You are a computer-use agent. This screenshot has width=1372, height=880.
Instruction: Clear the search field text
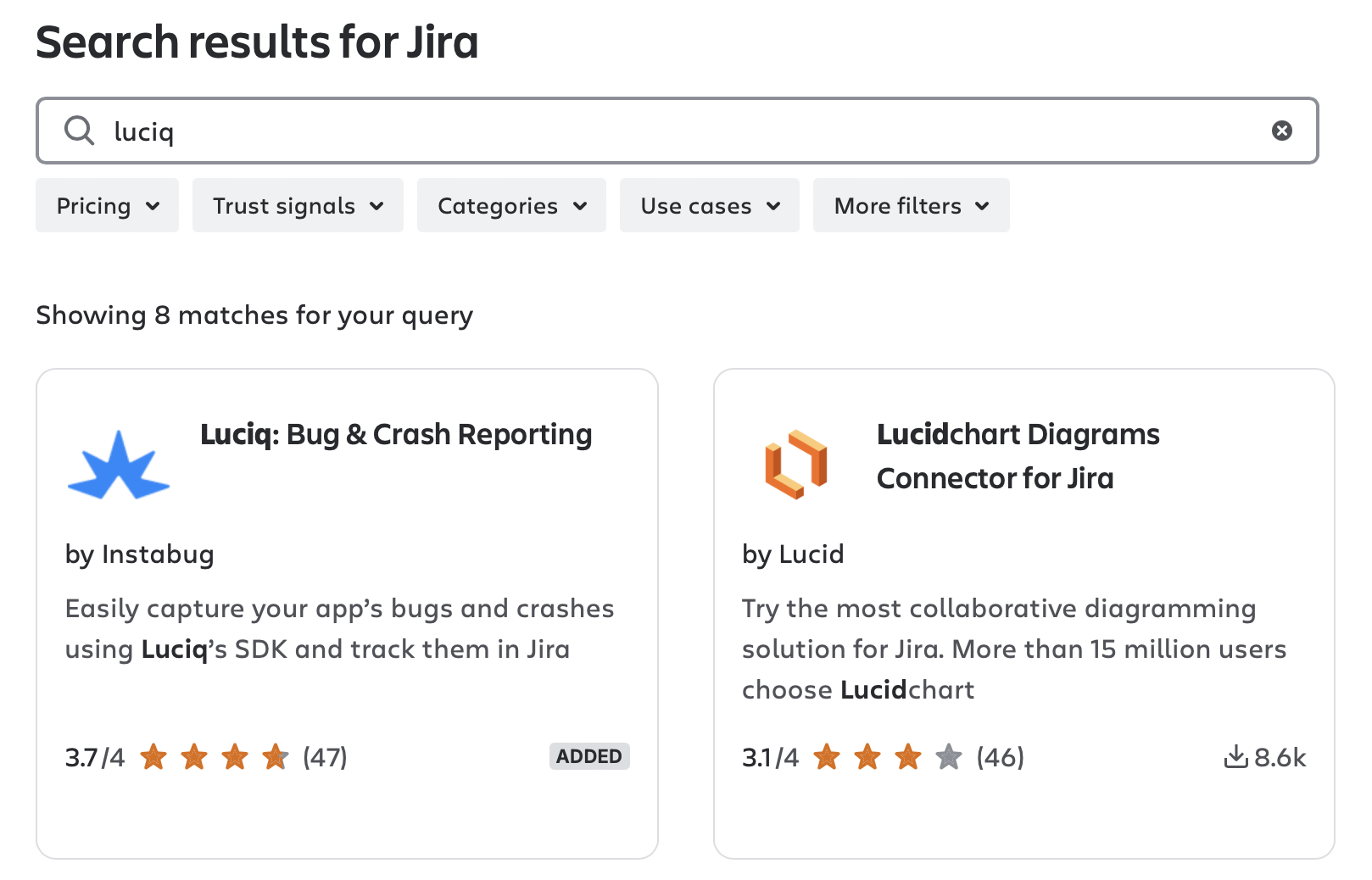click(1281, 131)
